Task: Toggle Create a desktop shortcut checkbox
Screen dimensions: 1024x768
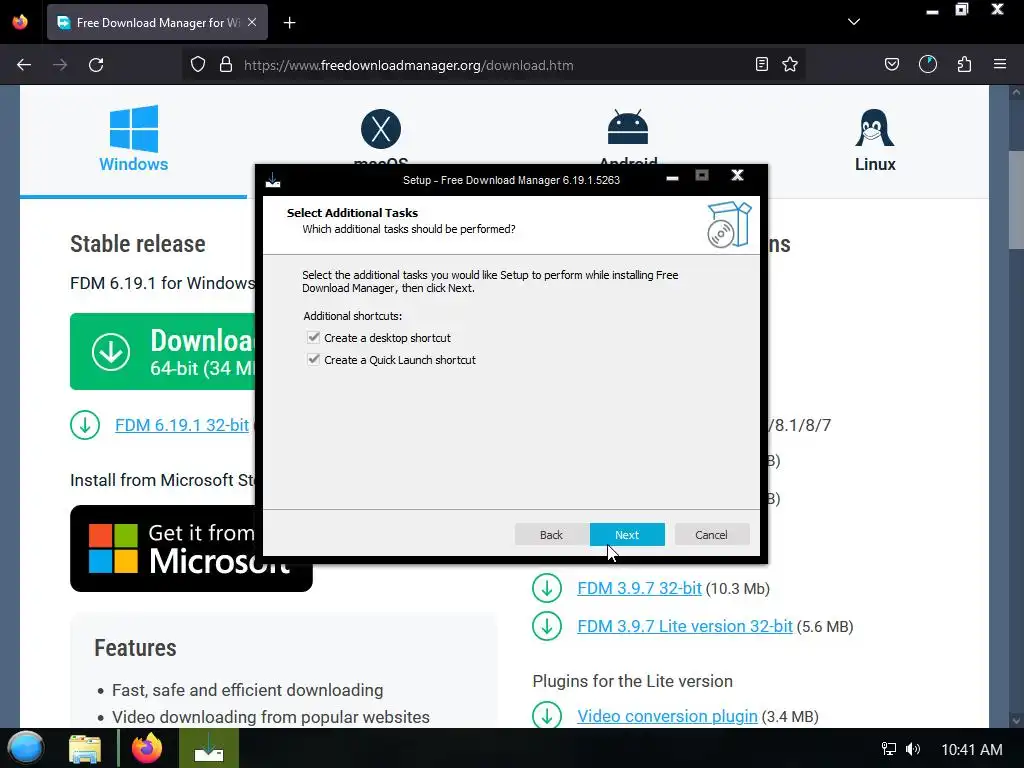Action: [x=313, y=338]
